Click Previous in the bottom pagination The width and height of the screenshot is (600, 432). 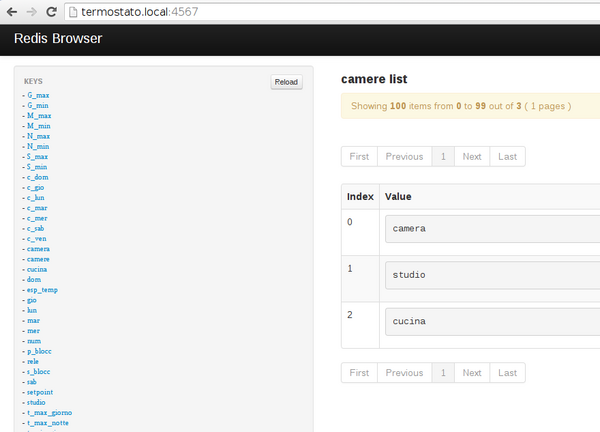click(x=404, y=373)
